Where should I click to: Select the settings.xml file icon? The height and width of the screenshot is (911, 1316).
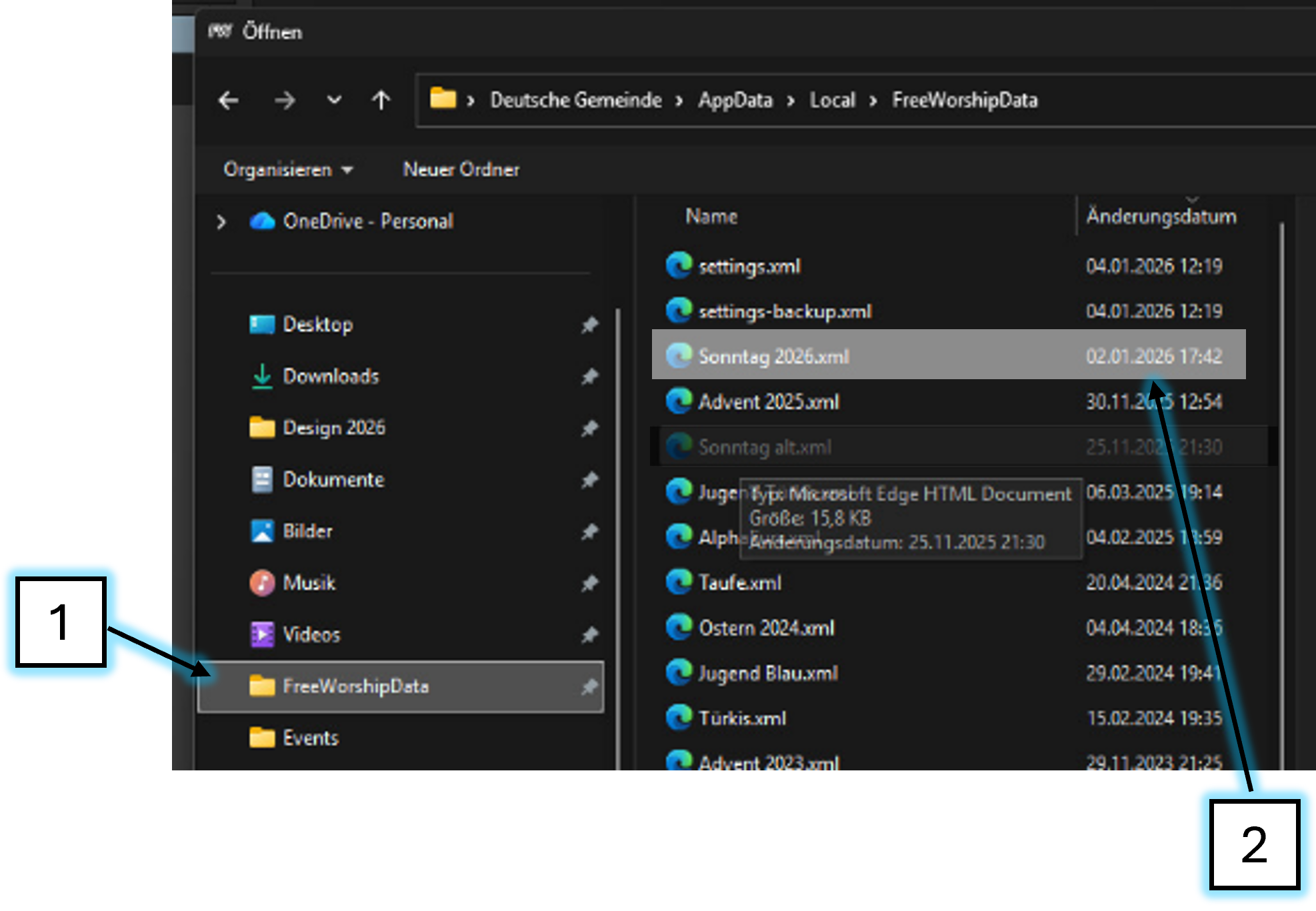point(679,266)
